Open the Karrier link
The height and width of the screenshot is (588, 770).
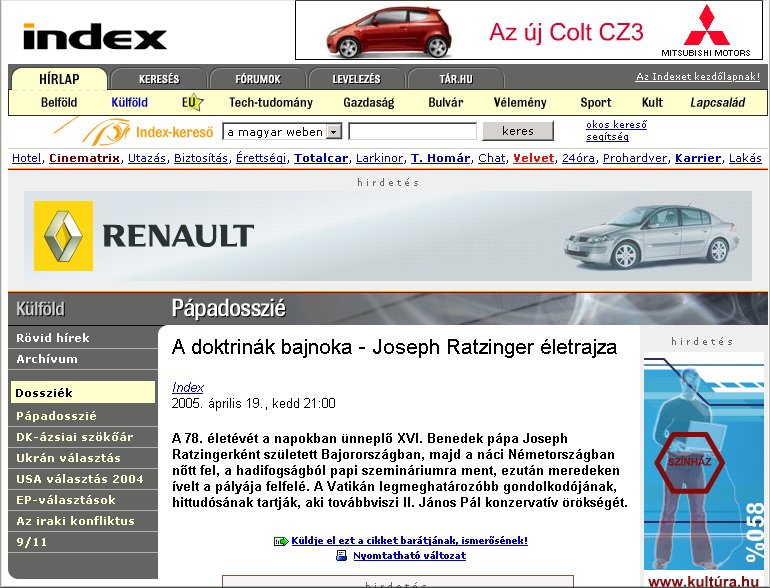click(698, 158)
